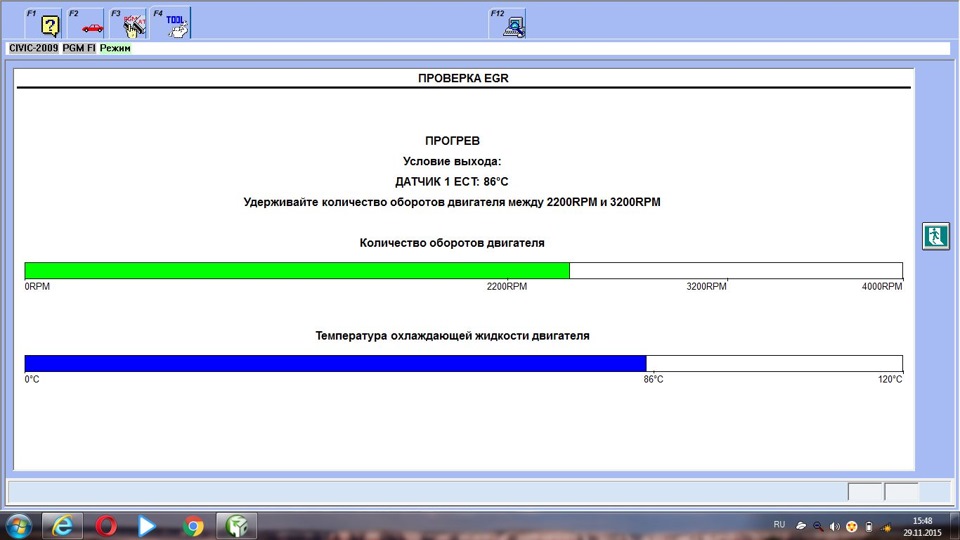Click the 86°C scale label under temperature bar
The image size is (960, 540).
(653, 380)
